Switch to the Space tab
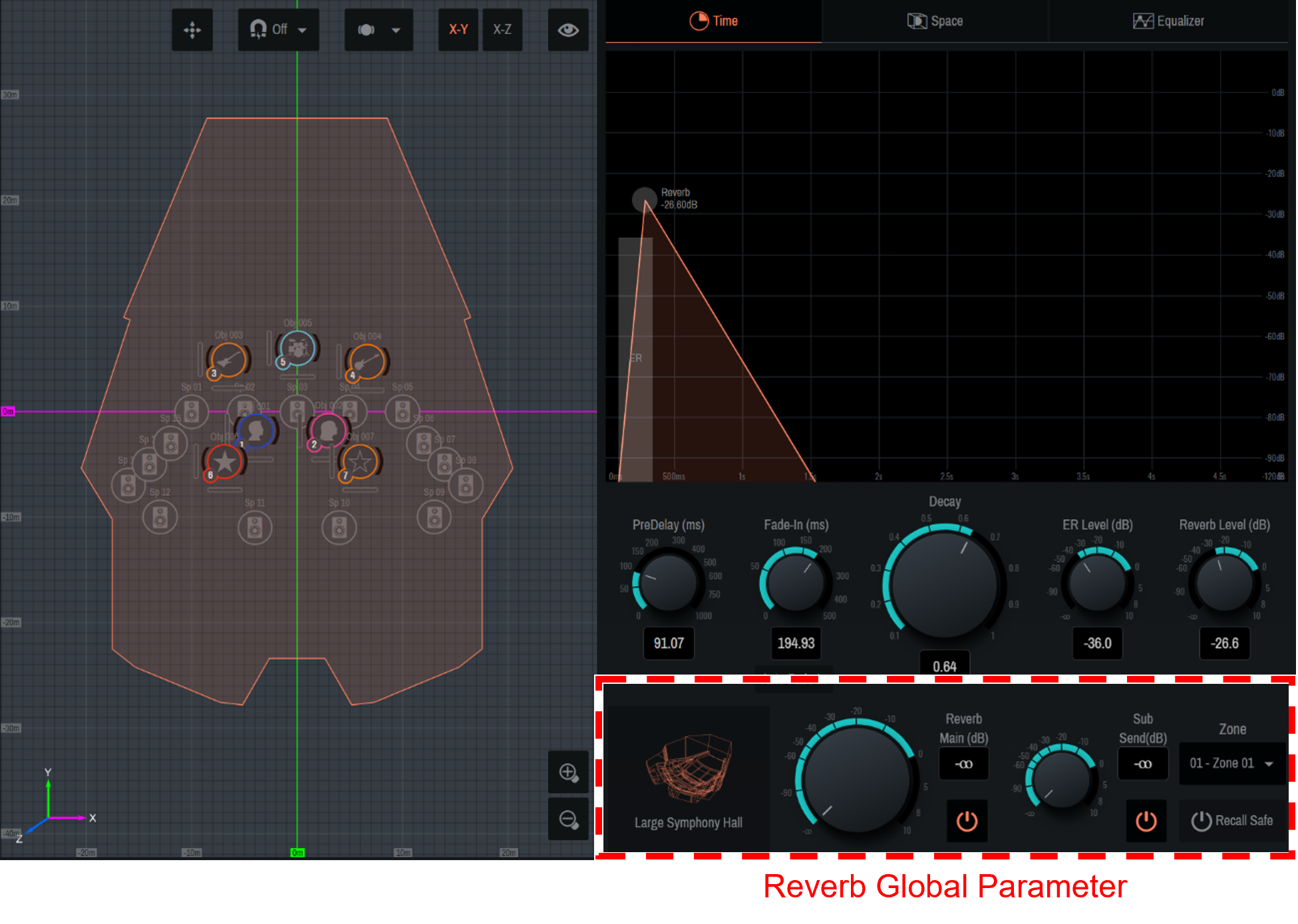This screenshot has width=1298, height=924. (934, 21)
